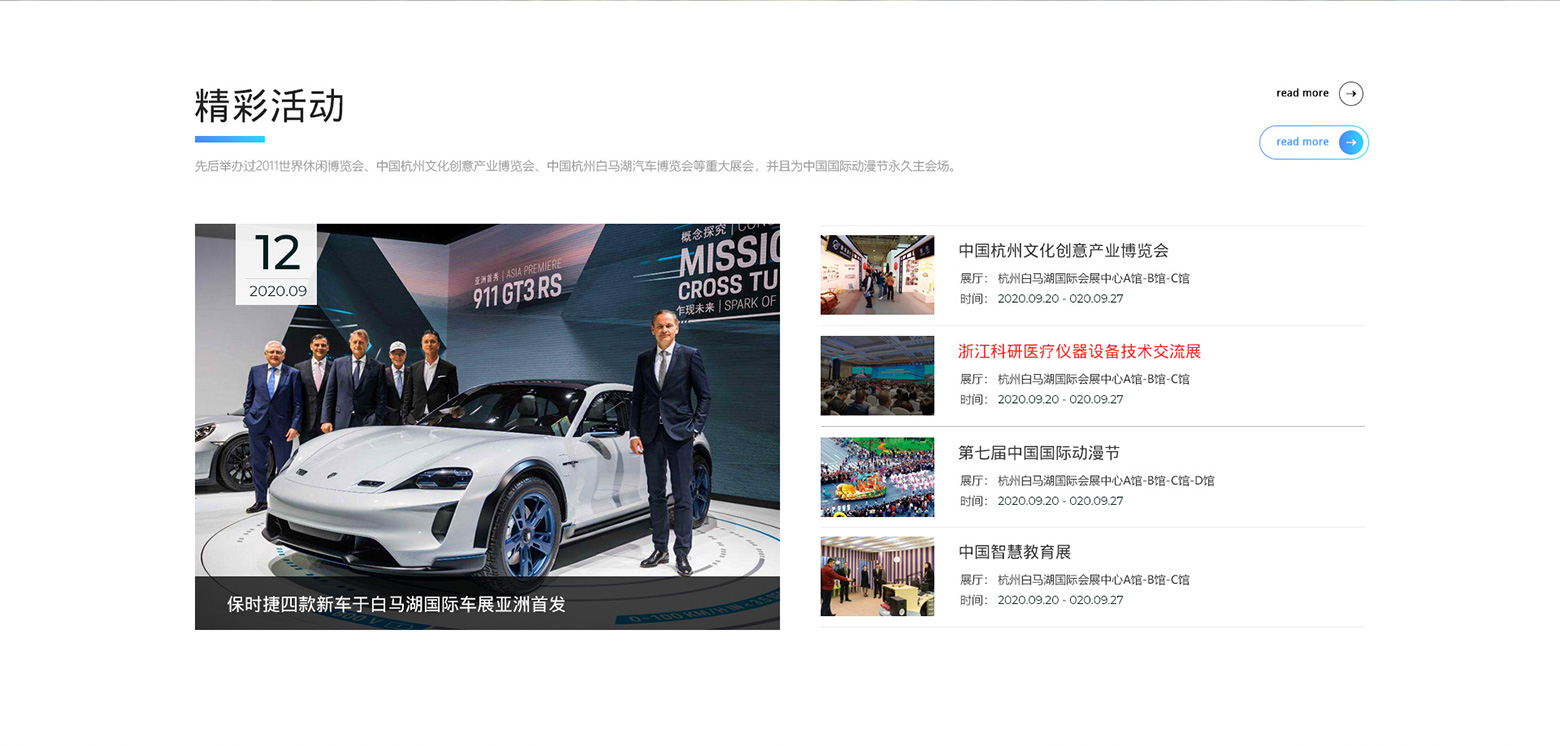
Task: Open thumbnail of 第七届中国国际动漫节
Action: [x=877, y=477]
